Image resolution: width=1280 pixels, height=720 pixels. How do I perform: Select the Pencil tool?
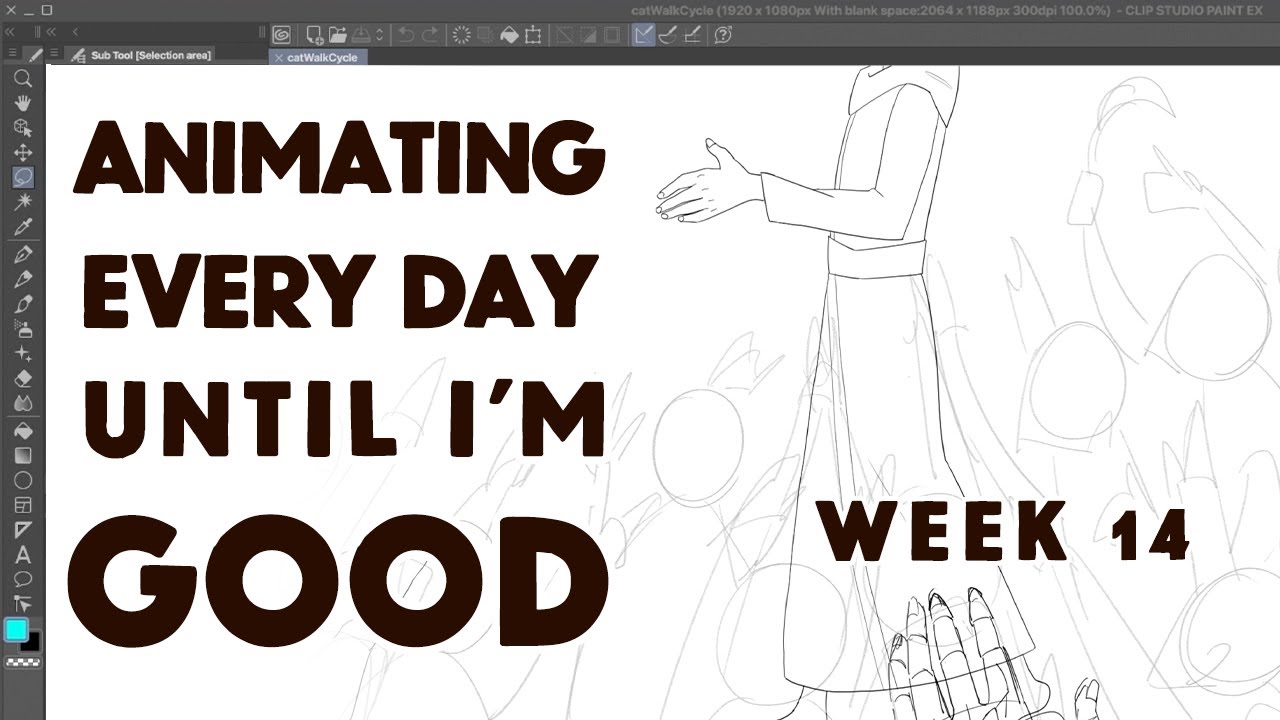click(x=23, y=279)
